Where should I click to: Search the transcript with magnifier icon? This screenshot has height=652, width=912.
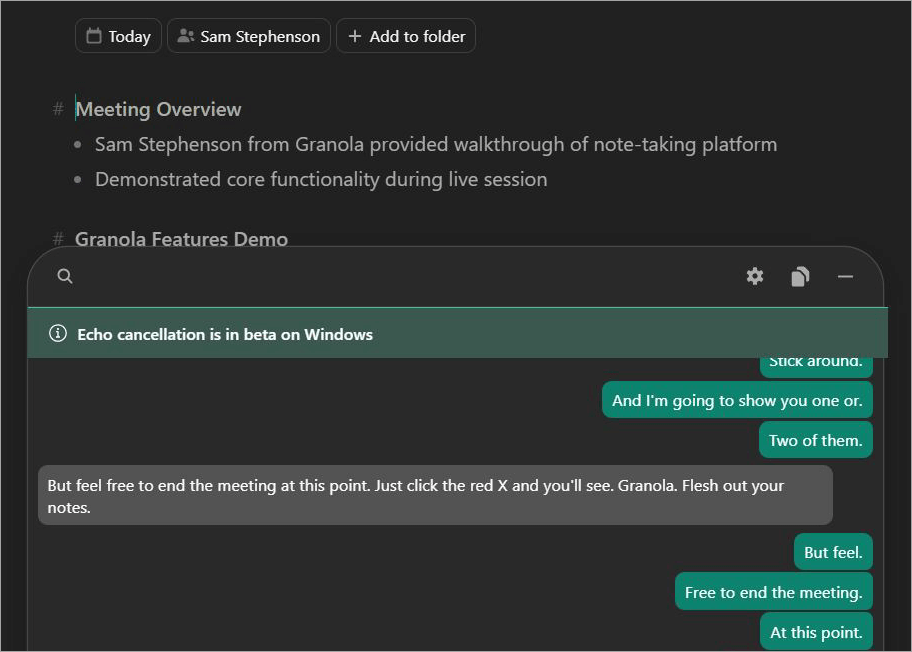65,276
